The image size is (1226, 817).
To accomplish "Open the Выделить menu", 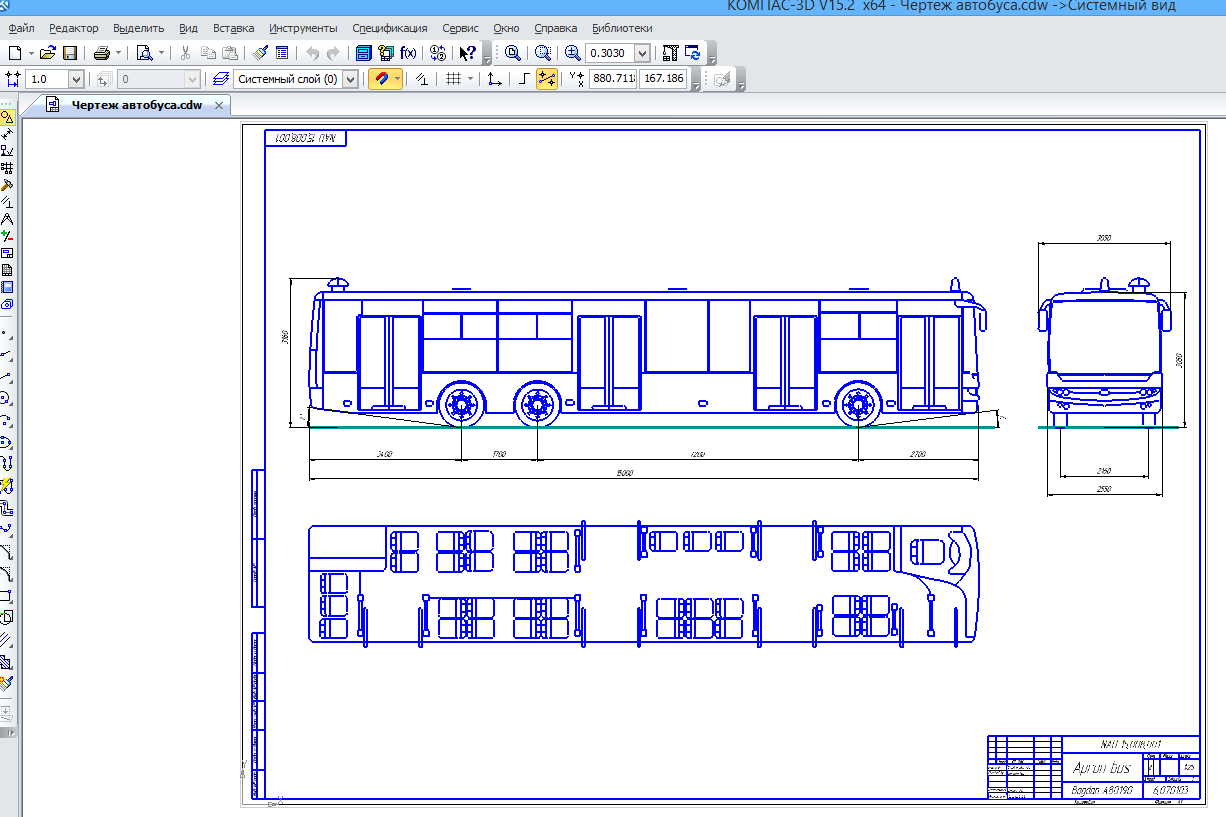I will 139,28.
